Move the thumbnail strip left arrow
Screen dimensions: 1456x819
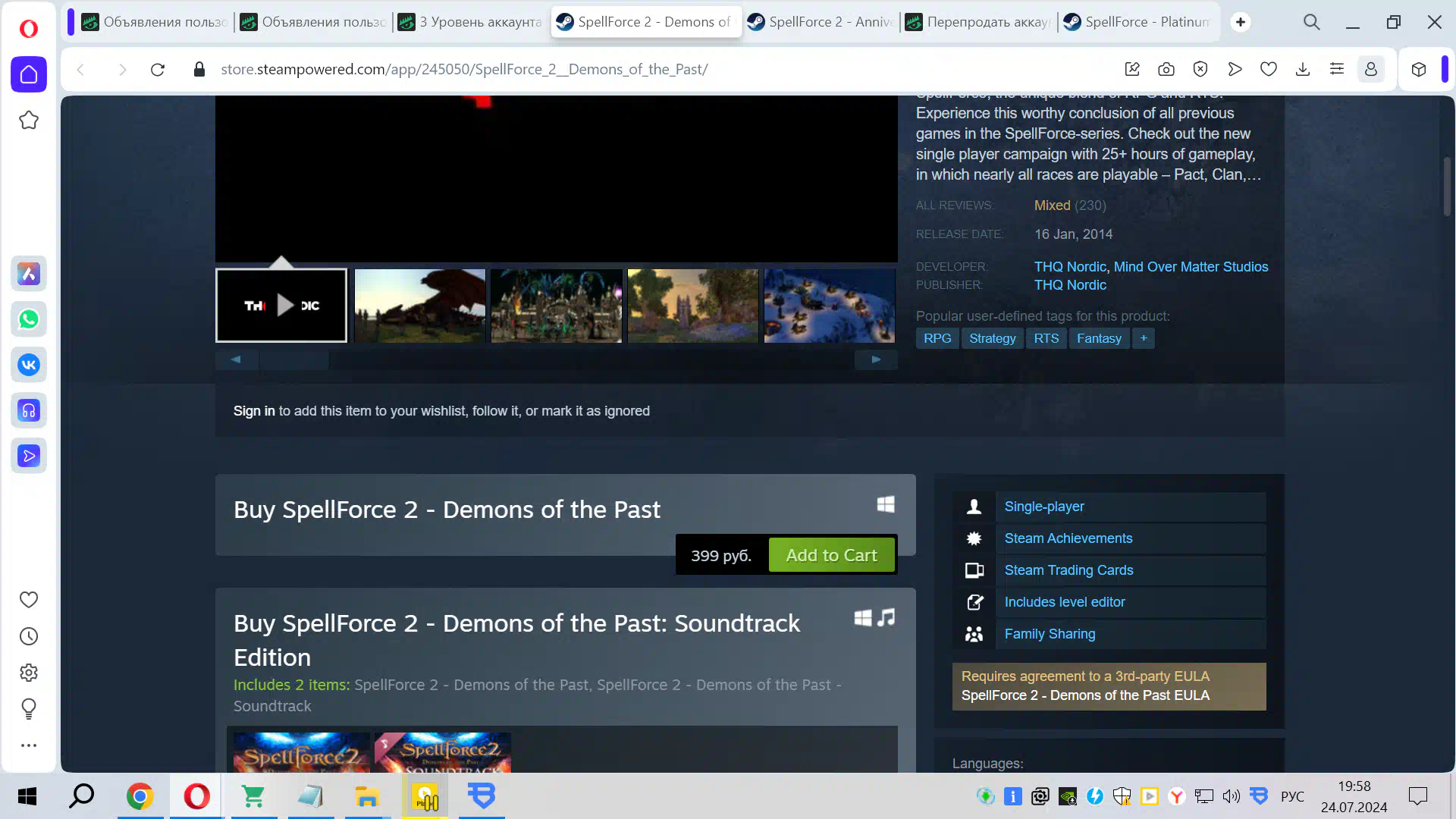[x=236, y=359]
